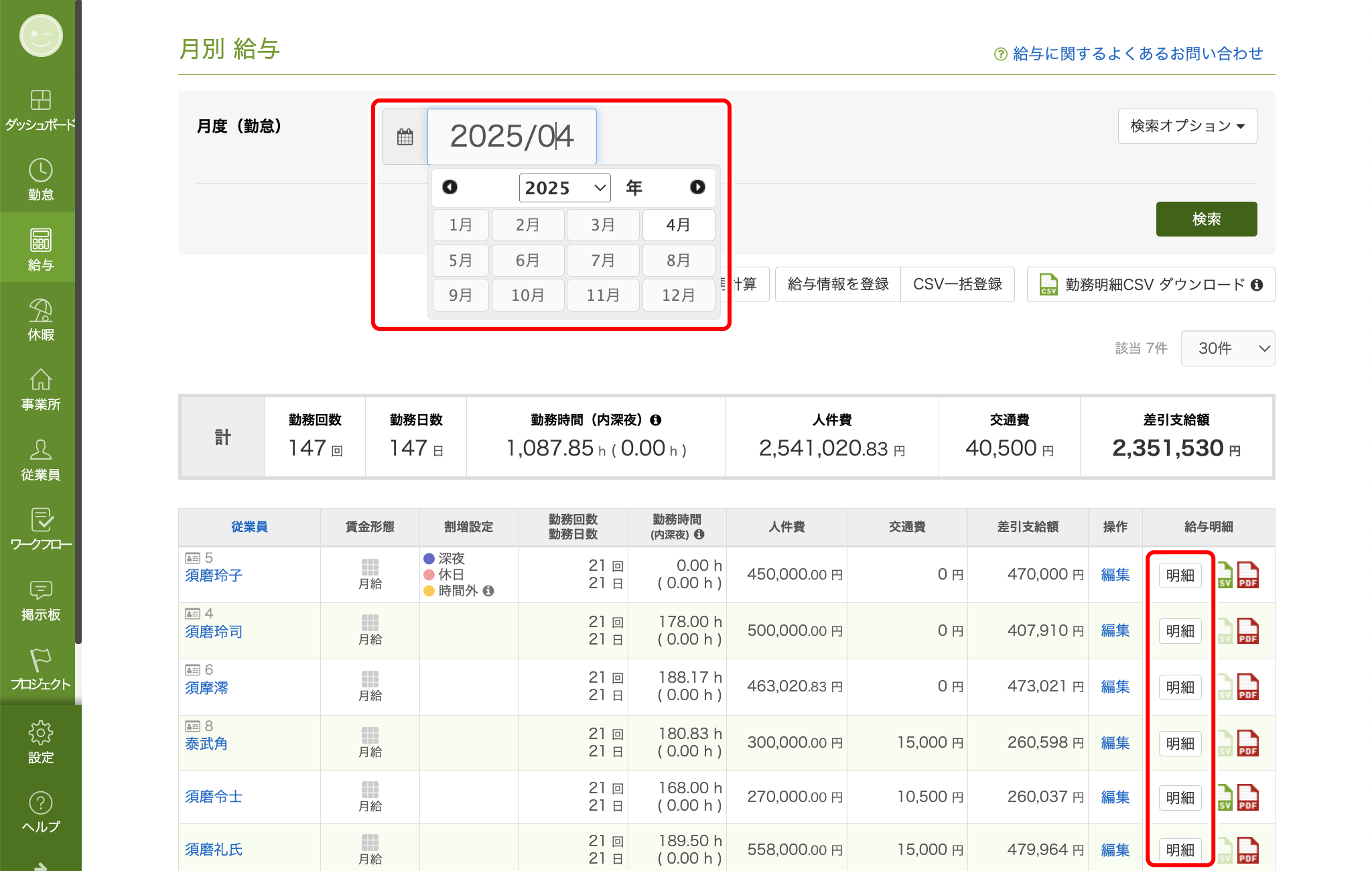Click 編集 for 須磨玲子

coord(1115,575)
